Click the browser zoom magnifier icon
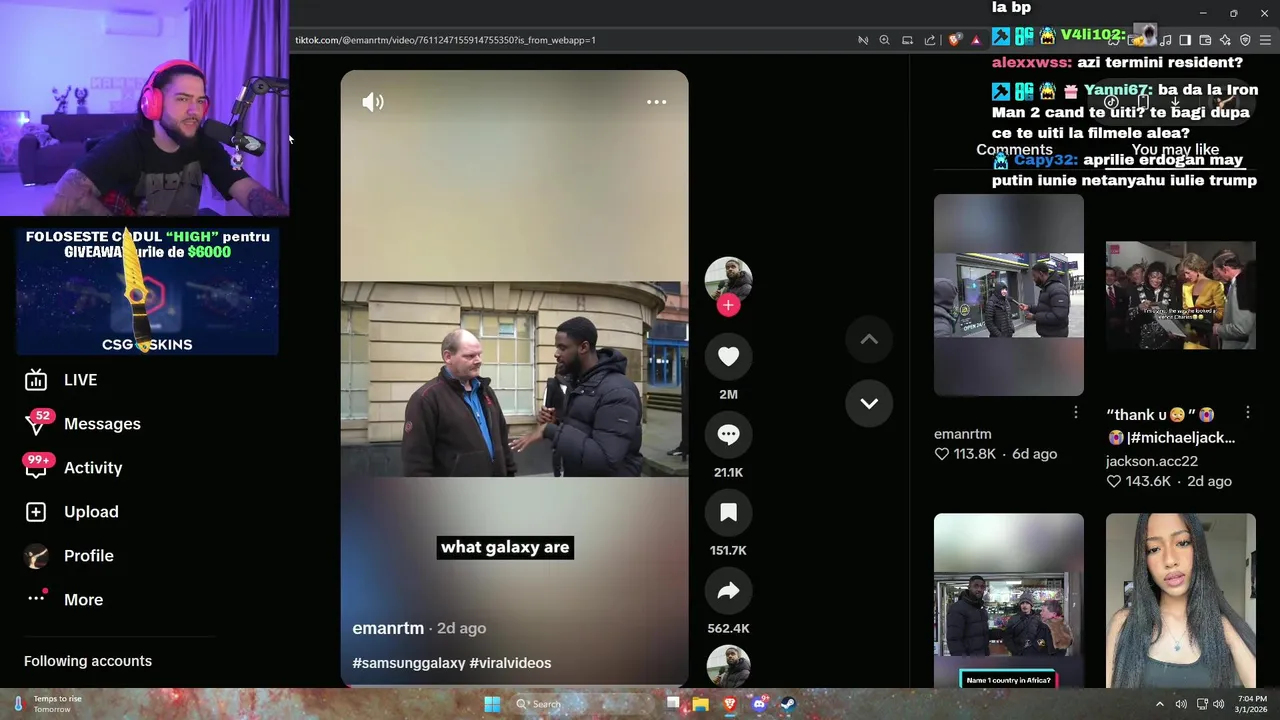The image size is (1280, 720). click(x=884, y=40)
